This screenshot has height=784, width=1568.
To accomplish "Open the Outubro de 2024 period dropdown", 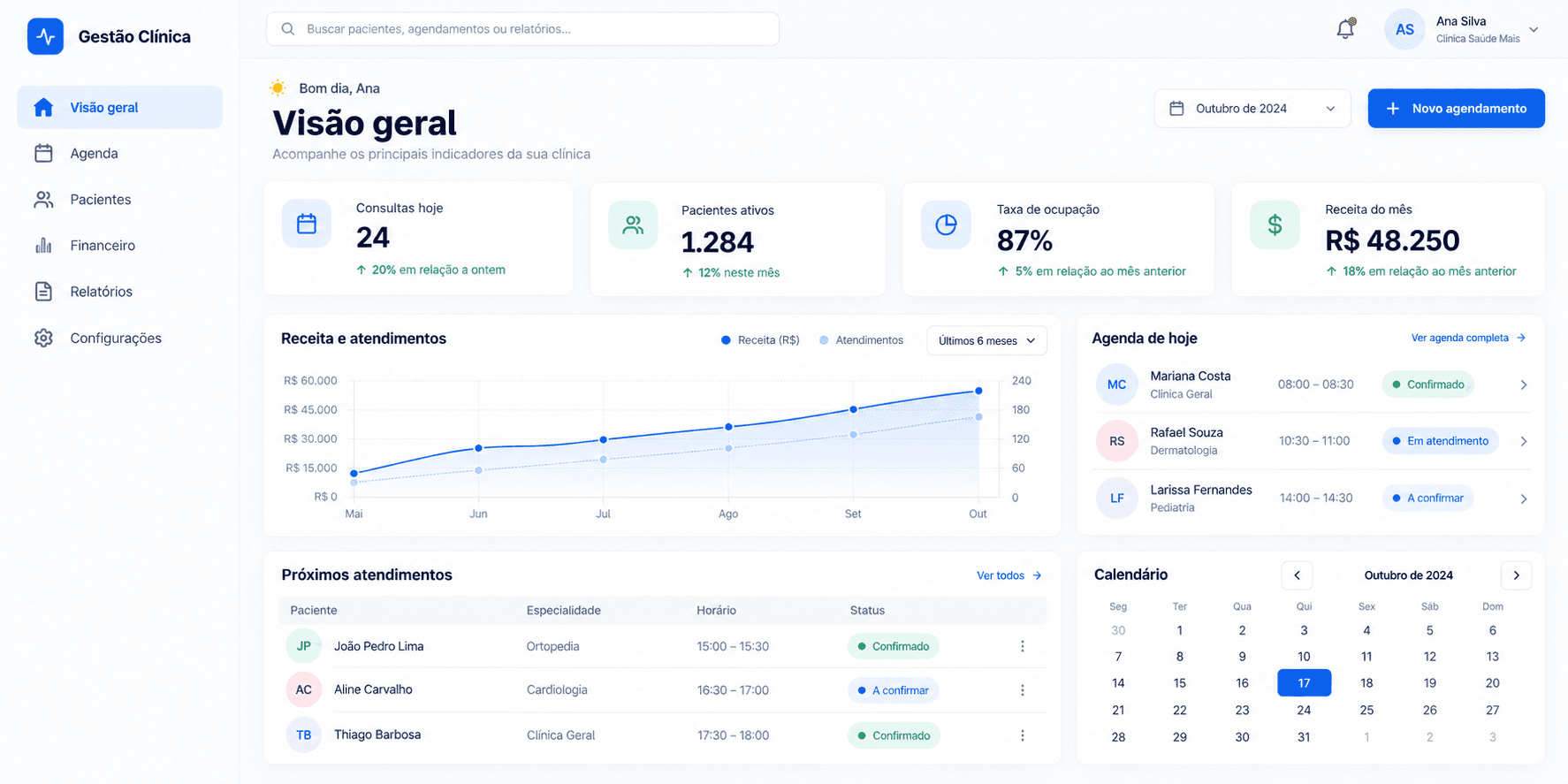I will 1252,109.
